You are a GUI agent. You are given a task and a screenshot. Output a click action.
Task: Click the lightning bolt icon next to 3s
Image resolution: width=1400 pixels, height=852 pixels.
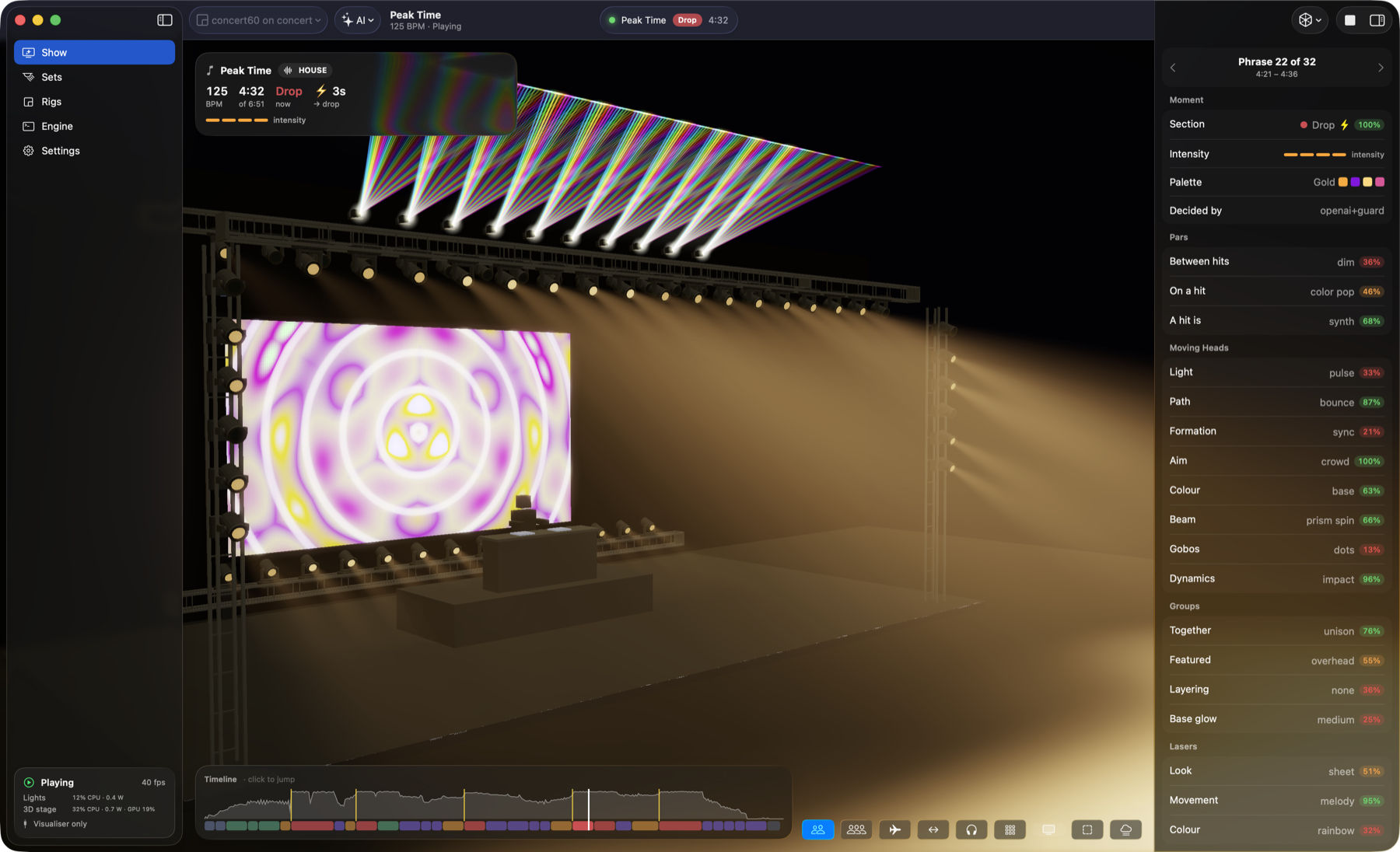coord(321,91)
